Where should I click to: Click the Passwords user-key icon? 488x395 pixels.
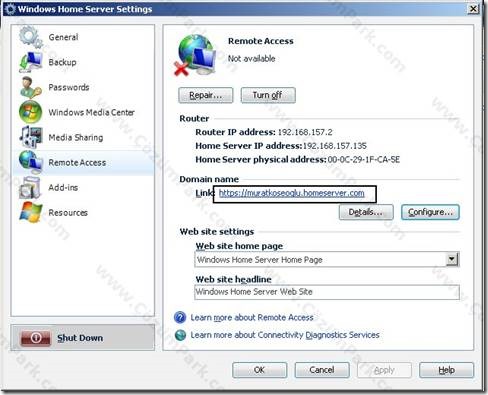tap(31, 87)
